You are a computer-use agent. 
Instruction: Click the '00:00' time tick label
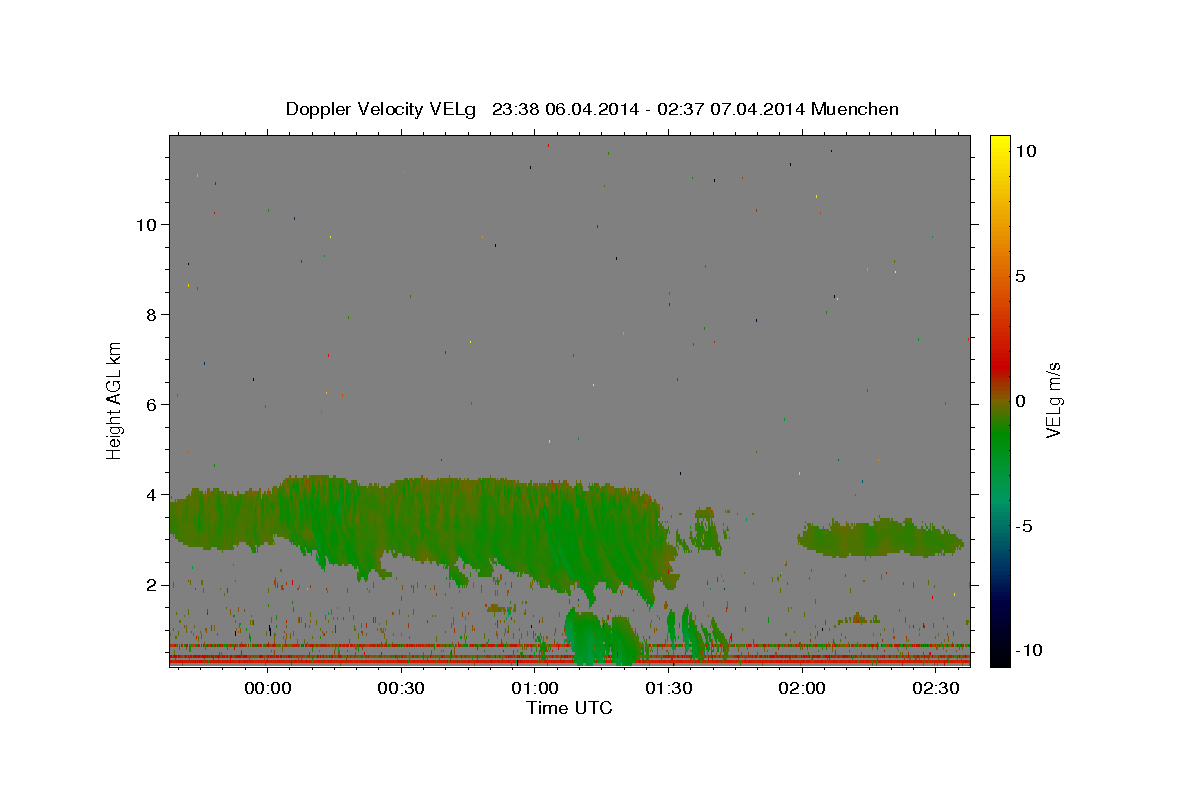pyautogui.click(x=268, y=689)
